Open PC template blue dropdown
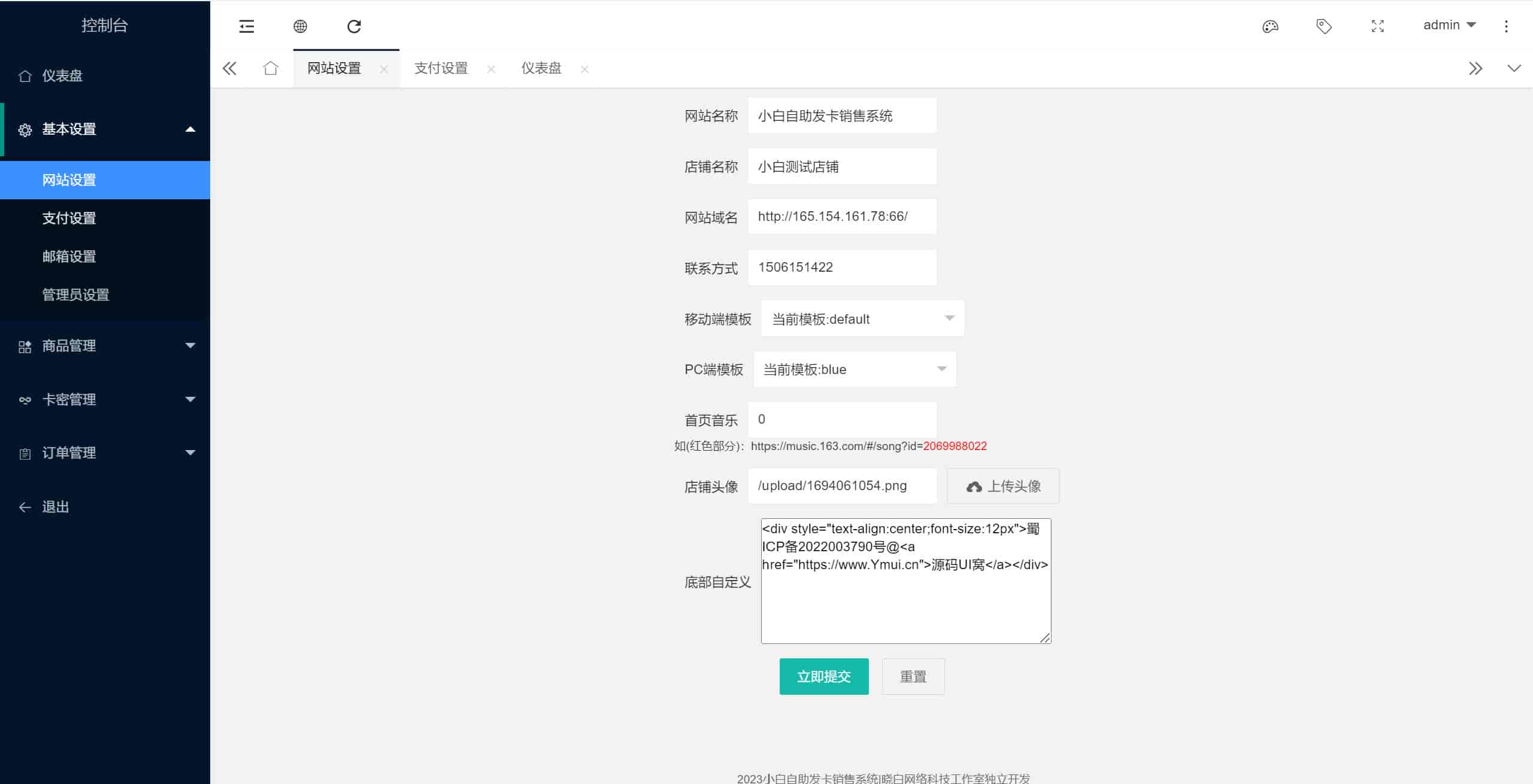This screenshot has height=784, width=1533. pyautogui.click(x=854, y=369)
